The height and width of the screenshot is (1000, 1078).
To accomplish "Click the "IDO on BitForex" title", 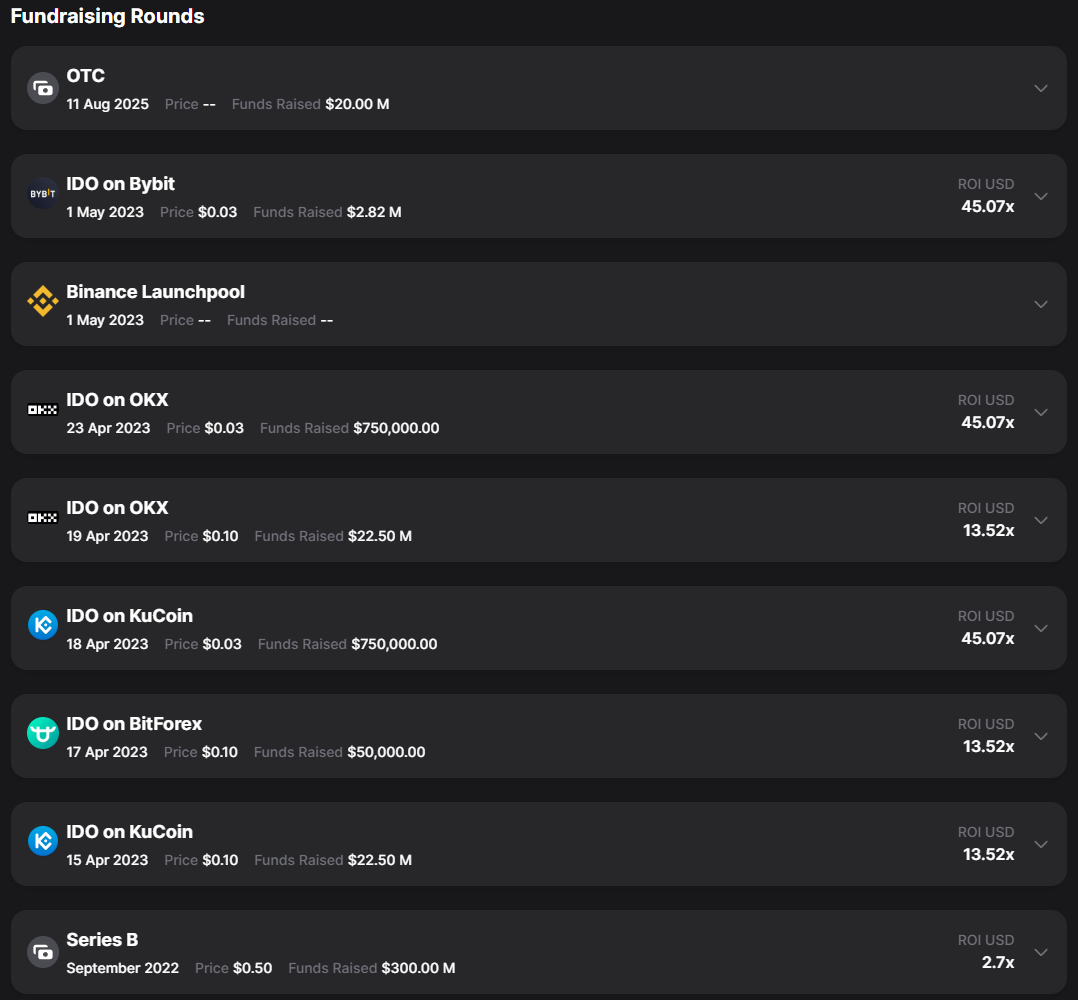I will (134, 724).
